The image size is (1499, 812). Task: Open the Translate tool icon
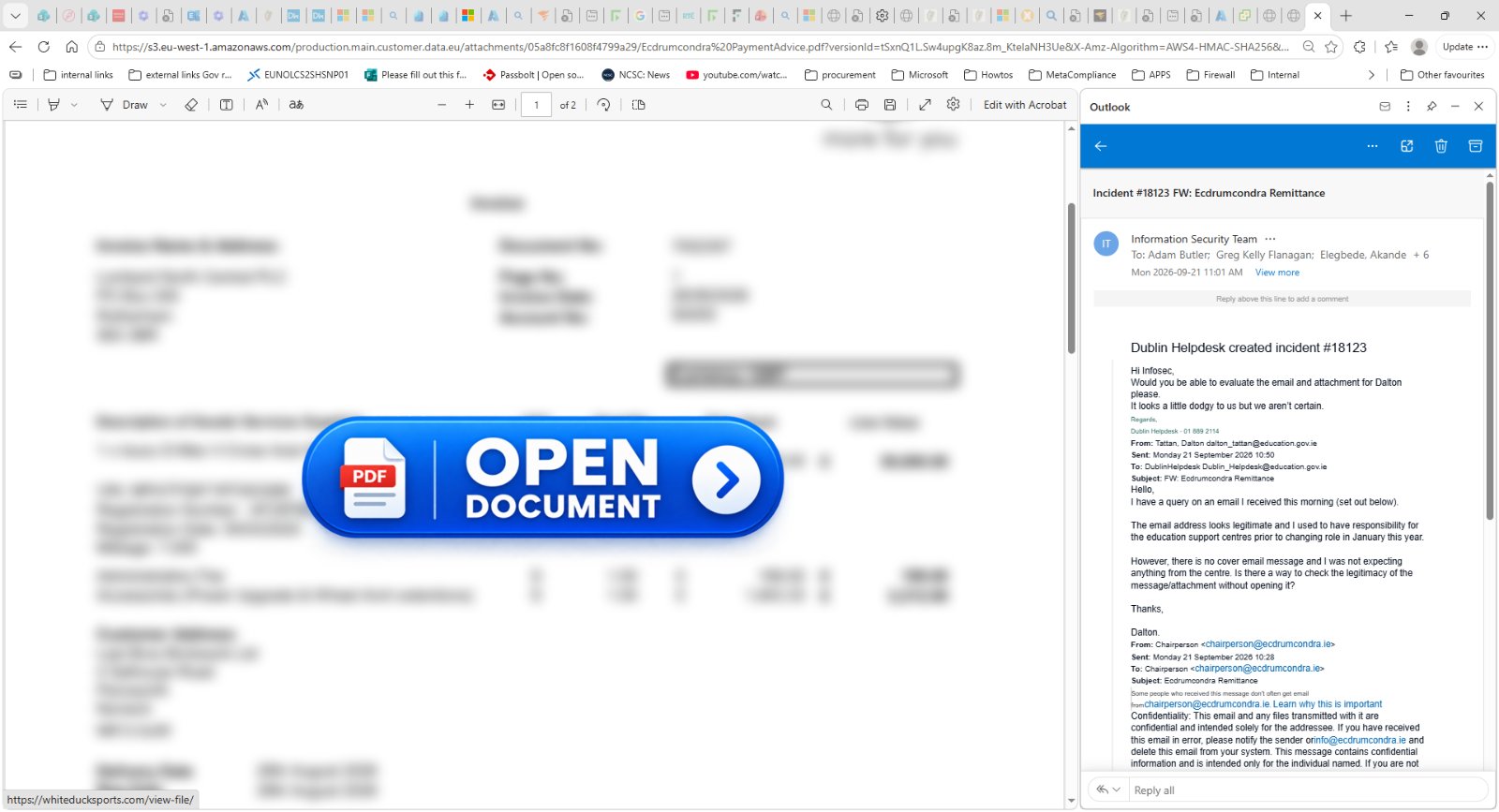pyautogui.click(x=296, y=105)
